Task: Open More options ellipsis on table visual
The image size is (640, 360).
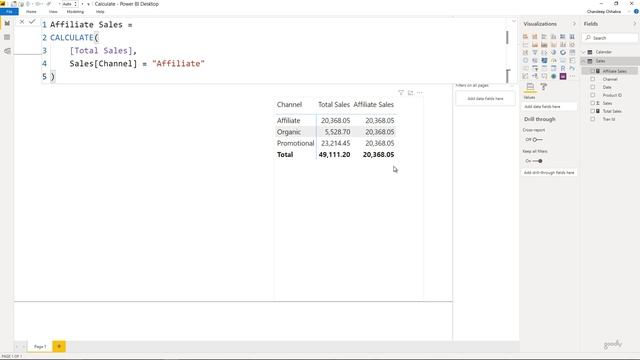Action: (x=420, y=93)
